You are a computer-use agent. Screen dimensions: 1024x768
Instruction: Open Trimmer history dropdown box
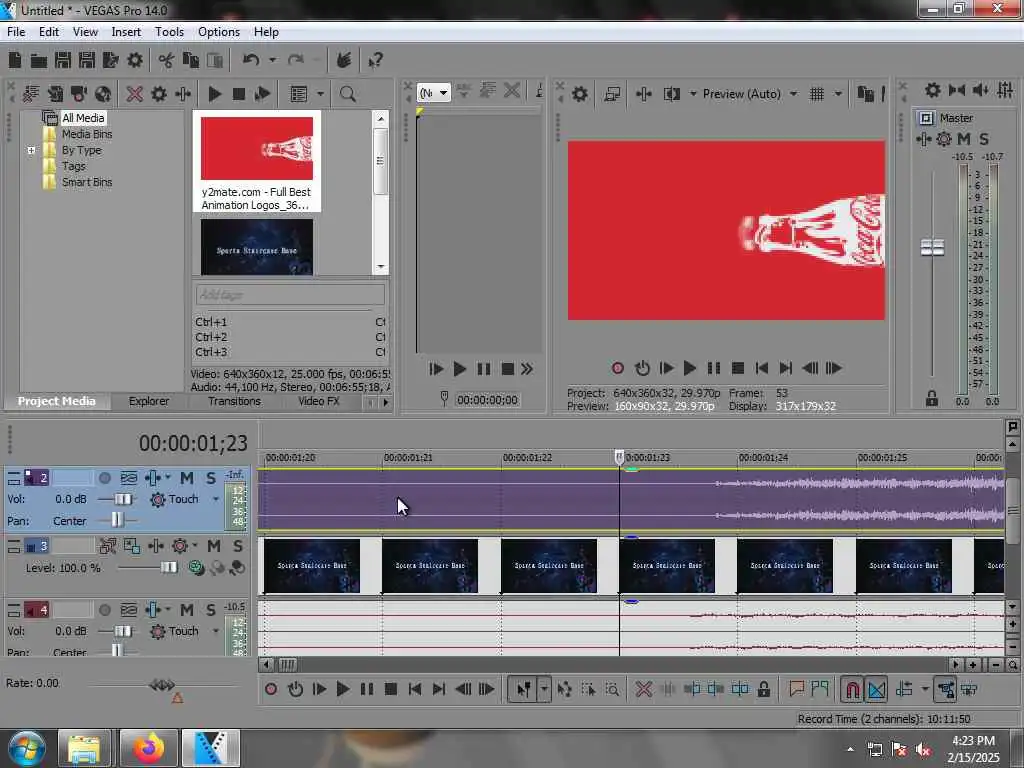[x=434, y=93]
